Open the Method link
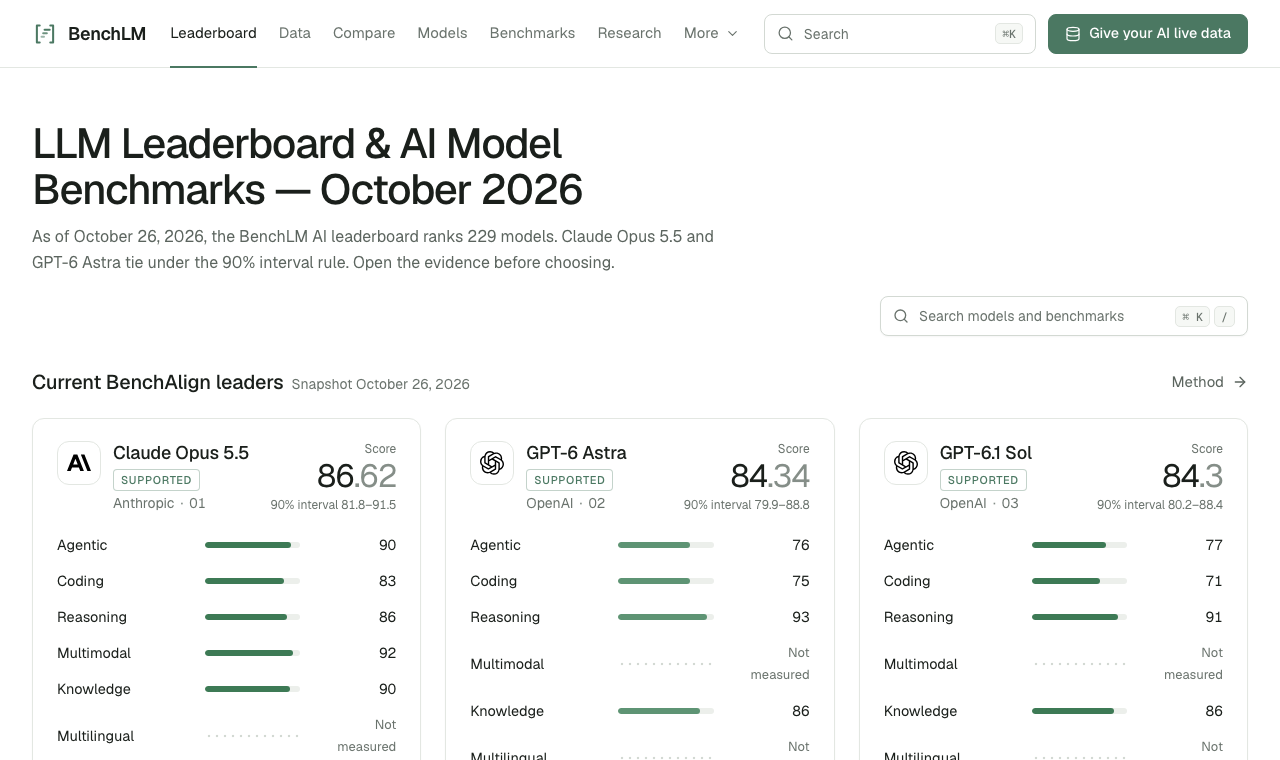This screenshot has height=760, width=1280. click(1209, 382)
